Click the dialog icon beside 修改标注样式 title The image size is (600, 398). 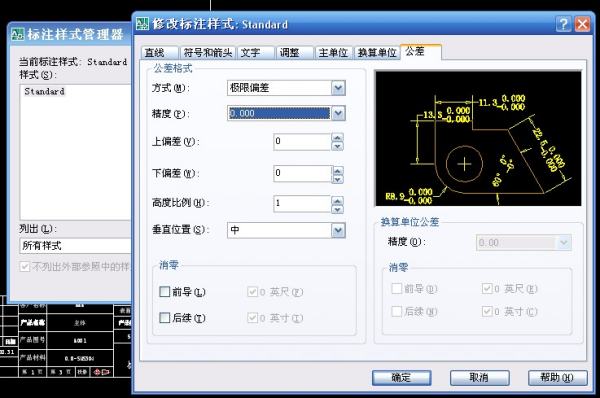(x=142, y=24)
